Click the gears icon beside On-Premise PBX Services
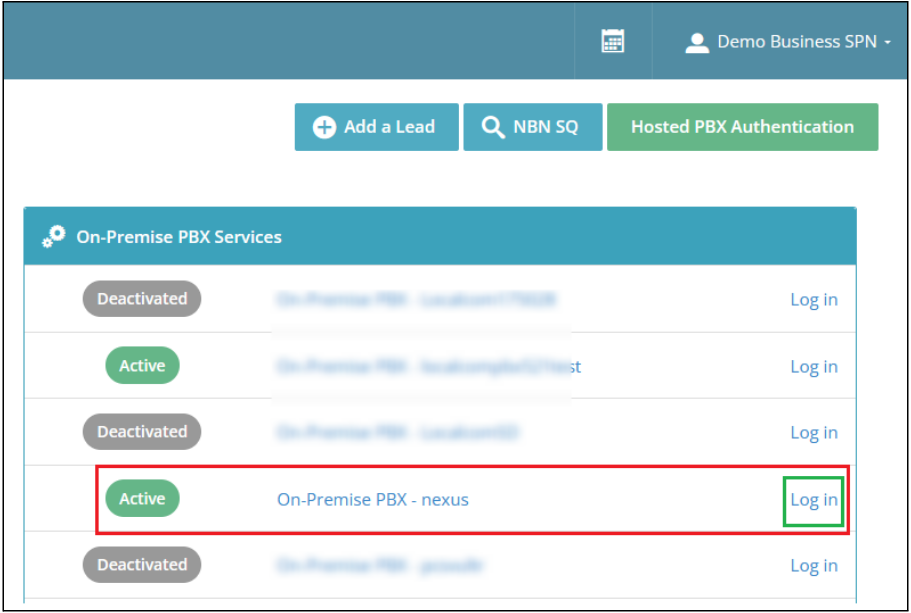 tap(53, 237)
